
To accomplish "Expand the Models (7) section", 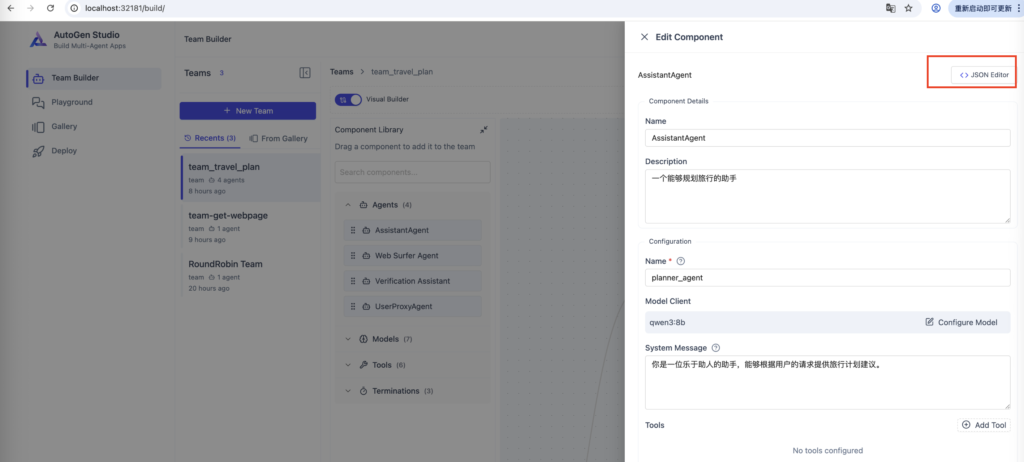I will (348, 339).
